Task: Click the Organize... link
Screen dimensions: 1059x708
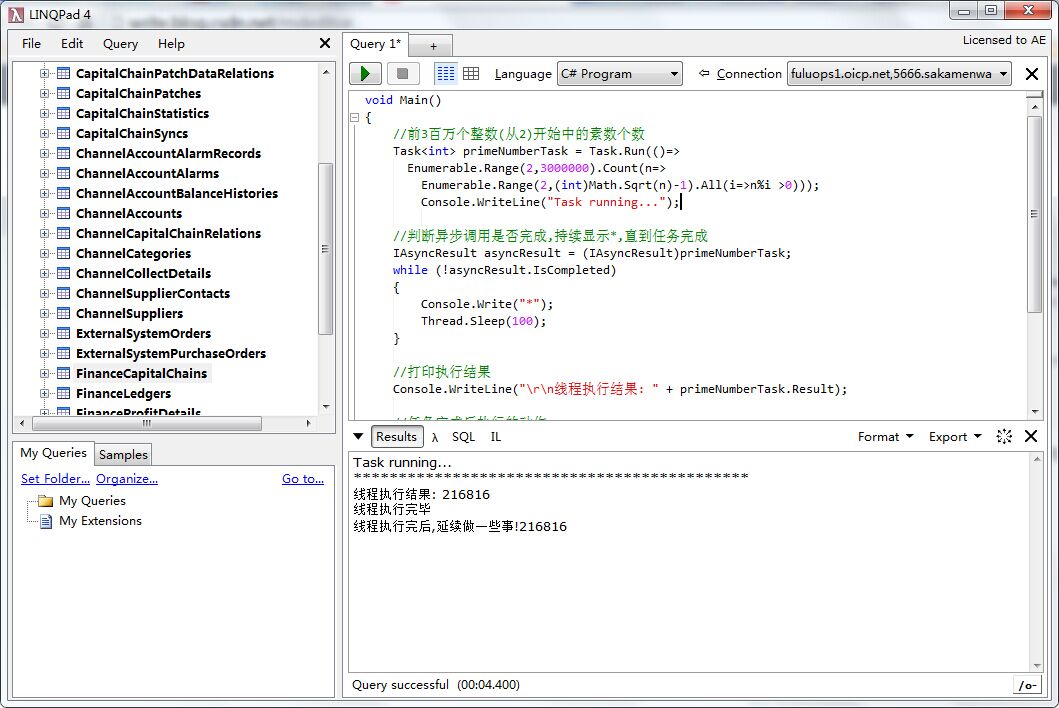Action: (x=127, y=478)
